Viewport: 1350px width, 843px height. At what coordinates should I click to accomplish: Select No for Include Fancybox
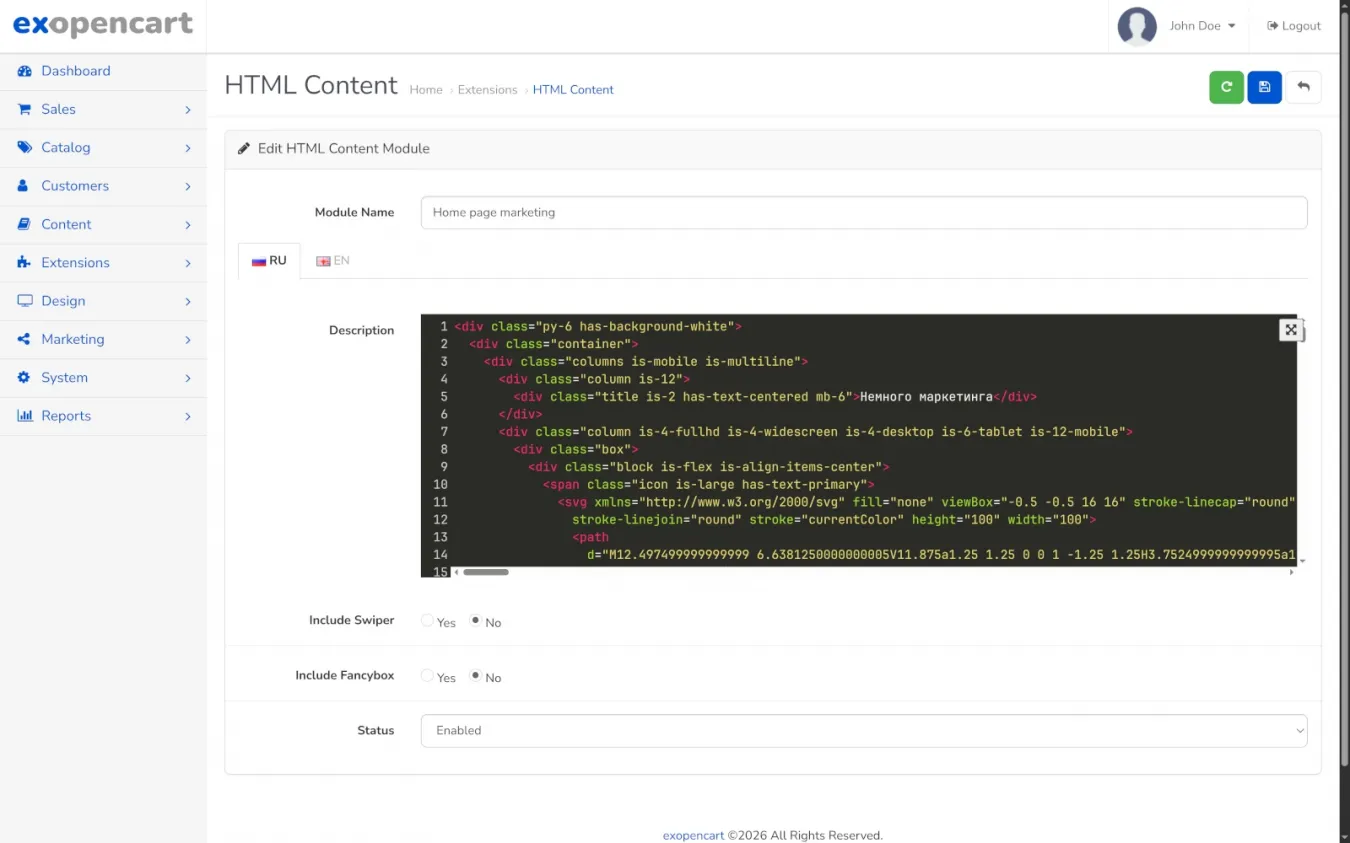click(476, 676)
